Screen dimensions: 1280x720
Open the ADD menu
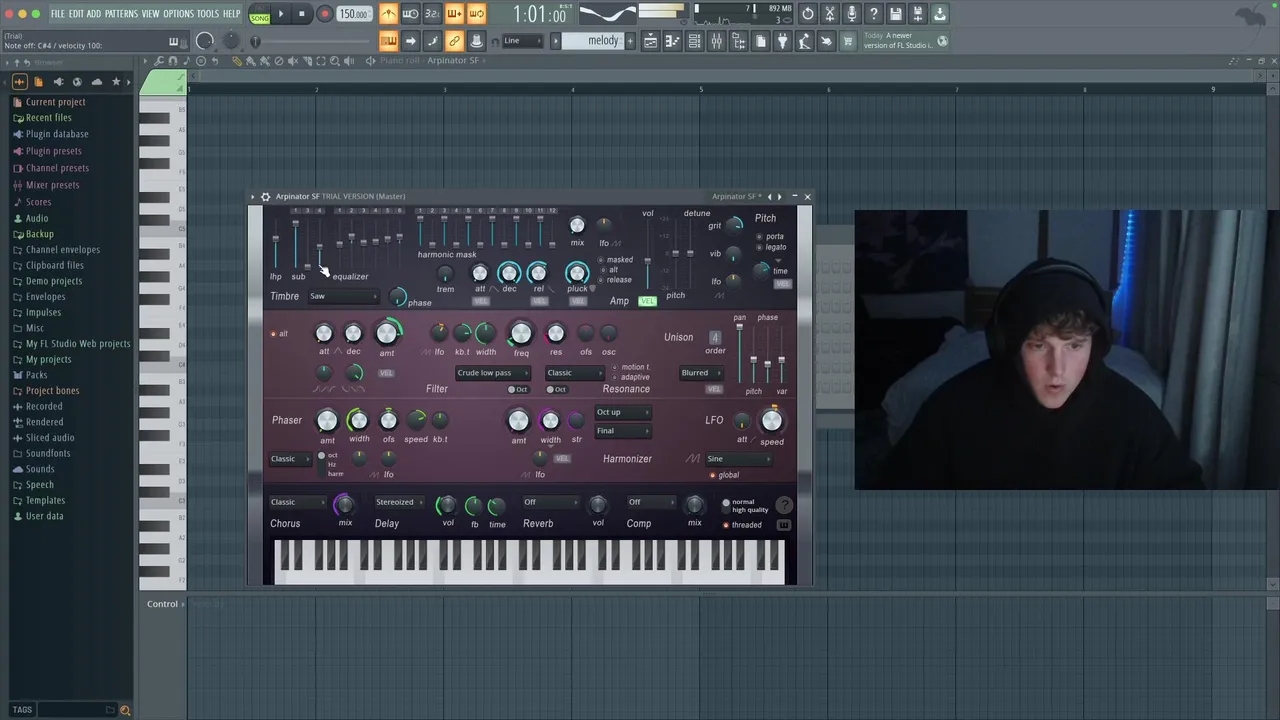coord(94,14)
